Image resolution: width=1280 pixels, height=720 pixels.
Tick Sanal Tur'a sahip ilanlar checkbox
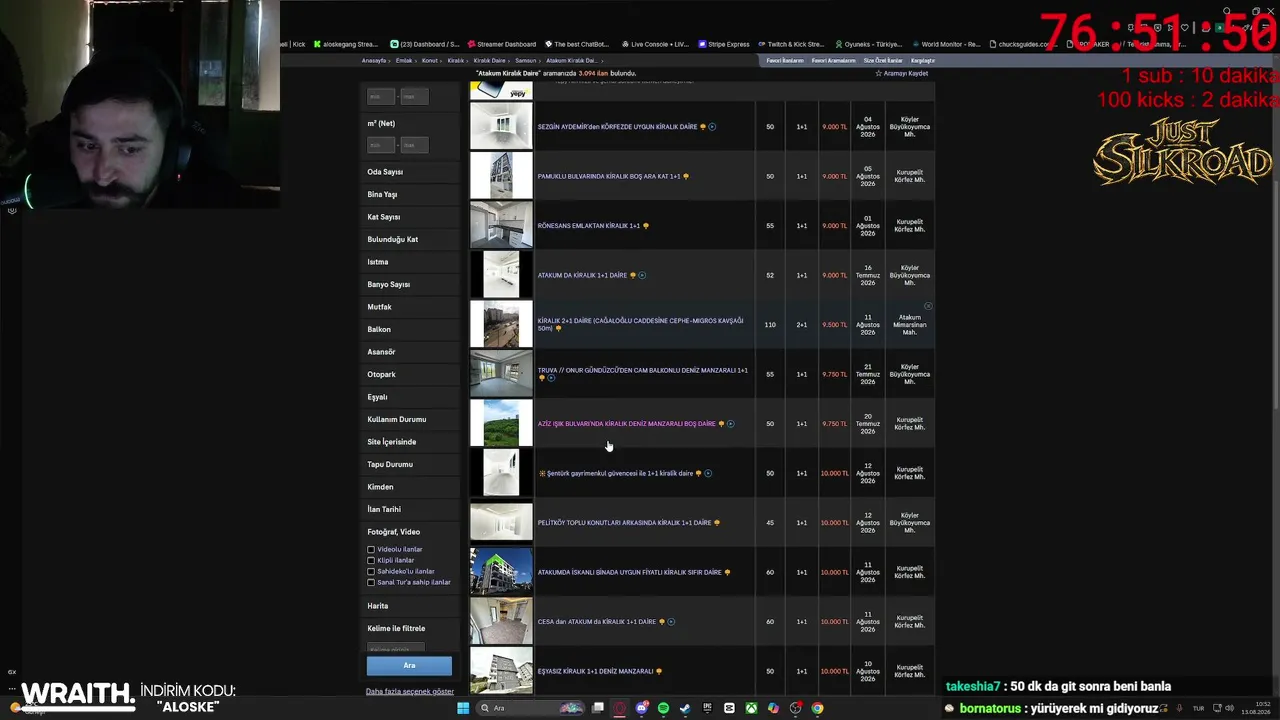pyautogui.click(x=371, y=582)
